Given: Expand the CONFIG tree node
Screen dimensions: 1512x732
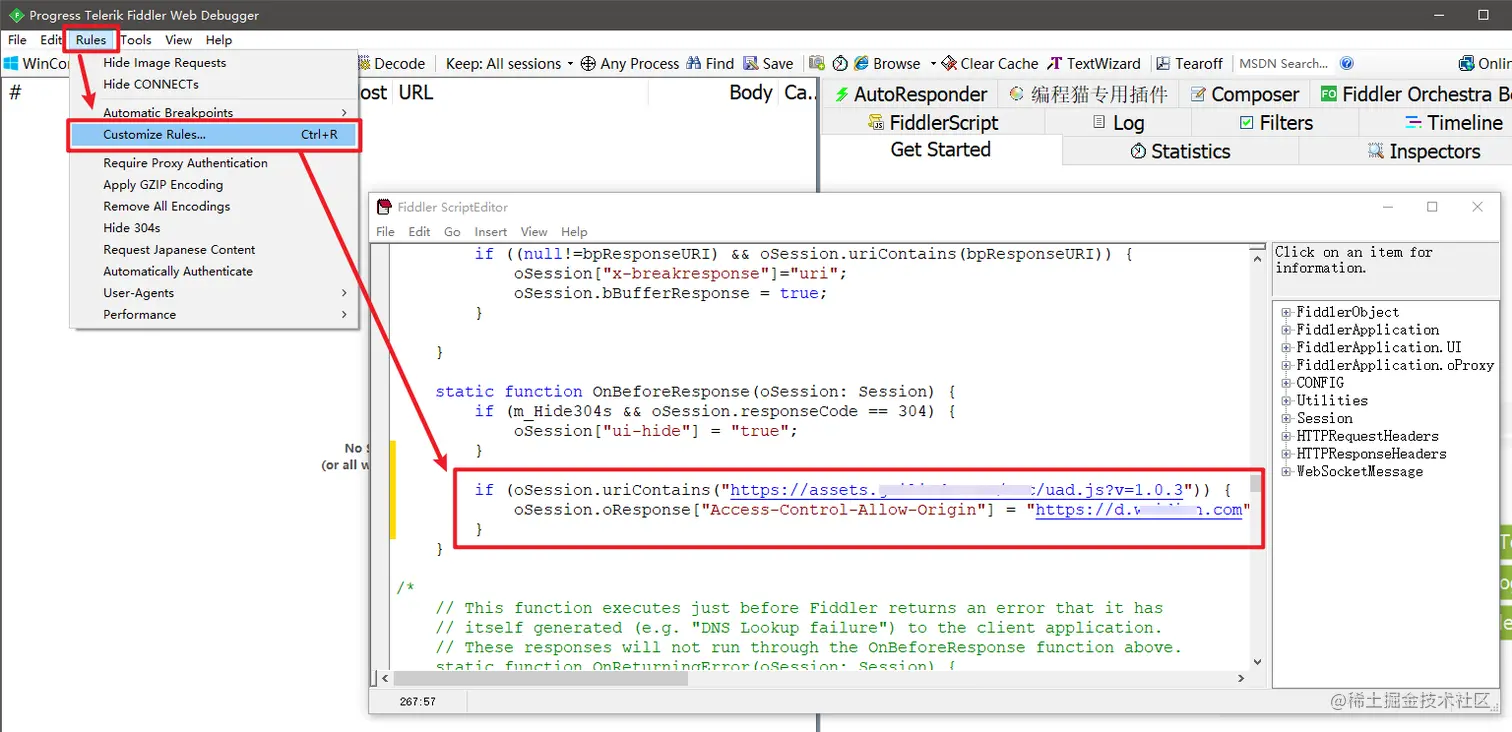Looking at the screenshot, I should (x=1286, y=383).
